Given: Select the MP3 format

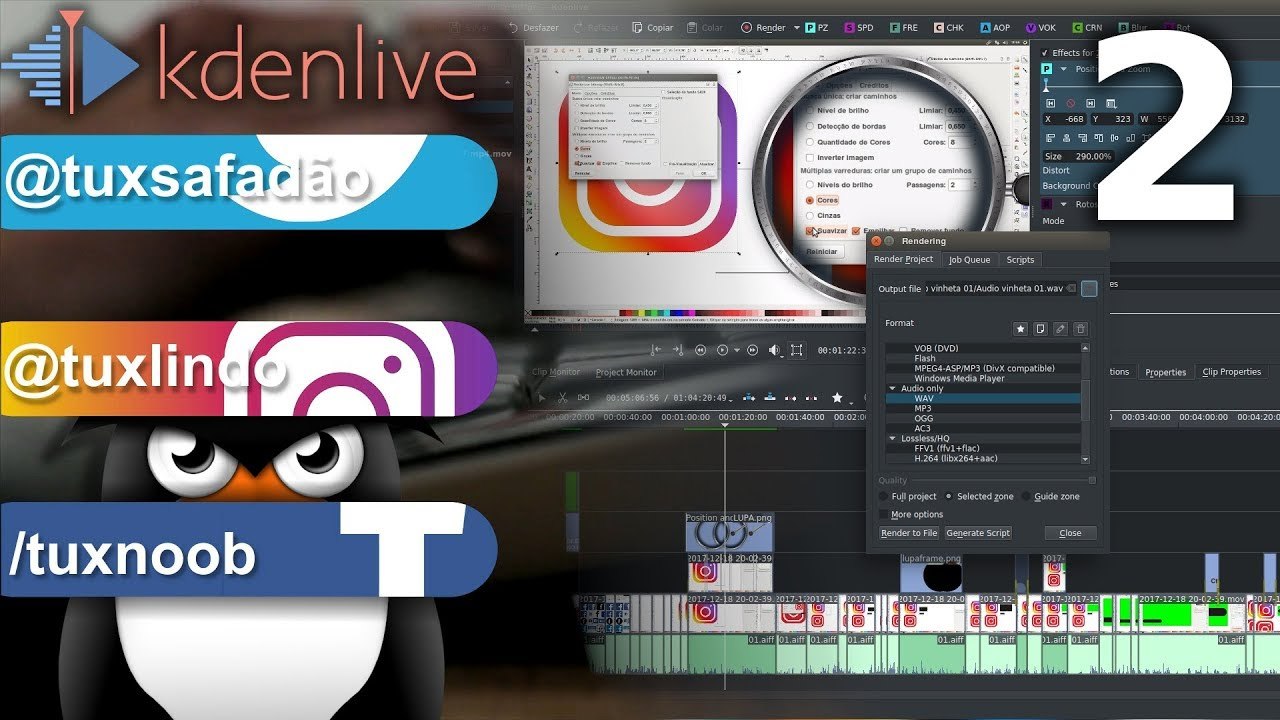Looking at the screenshot, I should (983, 408).
